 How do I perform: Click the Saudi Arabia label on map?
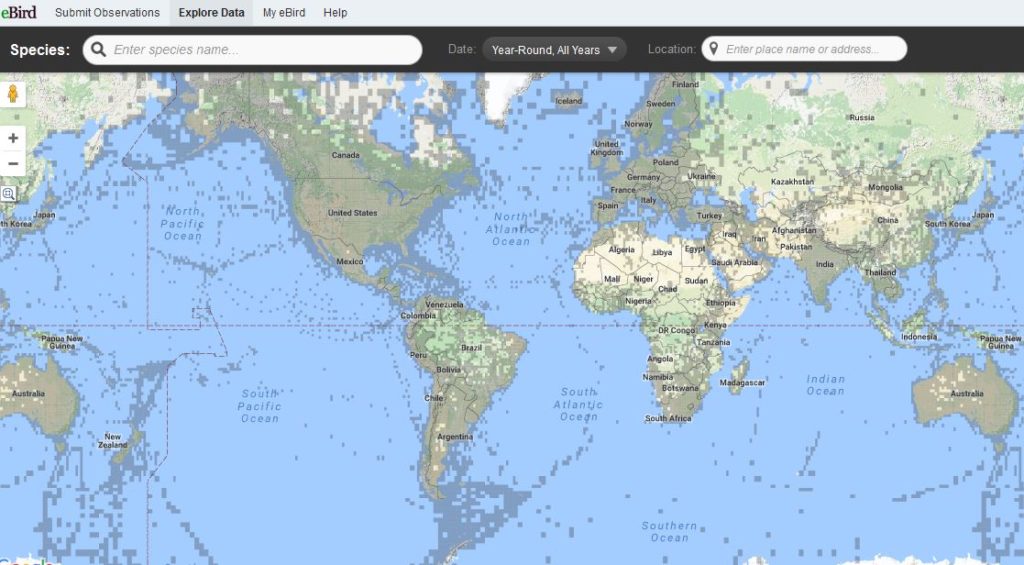coord(735,263)
